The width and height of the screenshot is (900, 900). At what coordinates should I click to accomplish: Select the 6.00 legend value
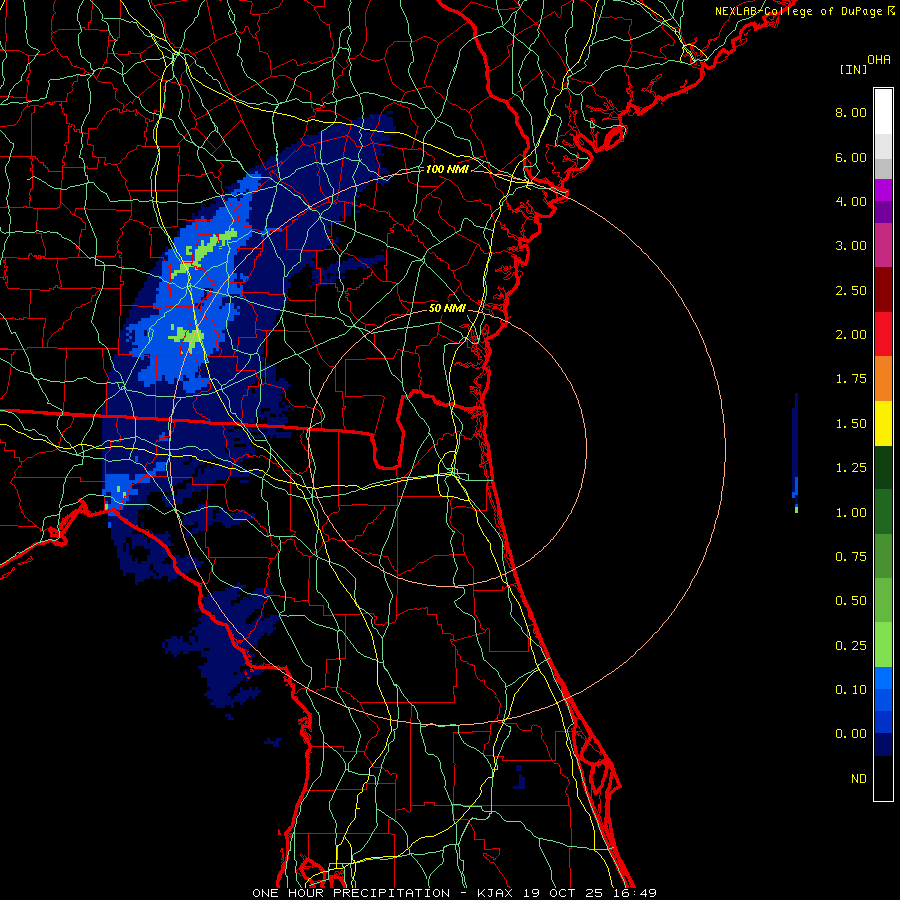[851, 157]
